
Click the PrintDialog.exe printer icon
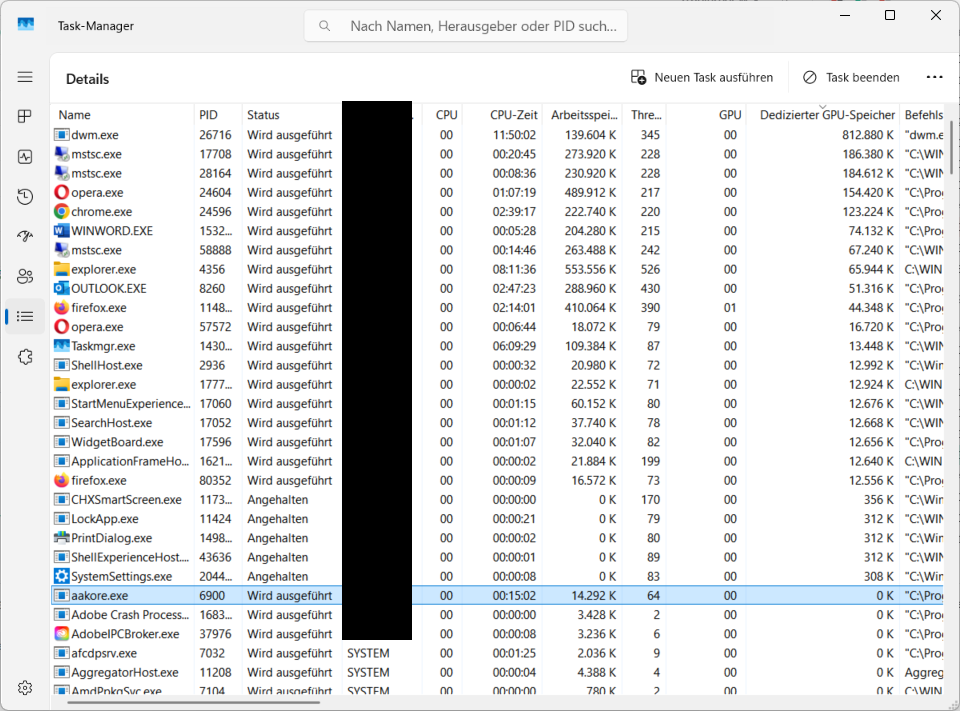click(x=61, y=538)
